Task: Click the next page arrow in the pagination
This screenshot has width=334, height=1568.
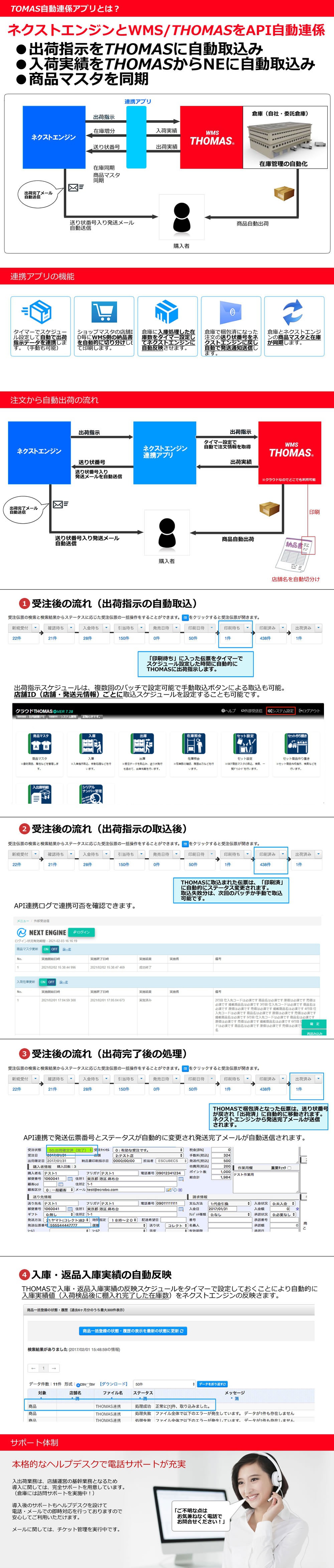Action: 54,1368
